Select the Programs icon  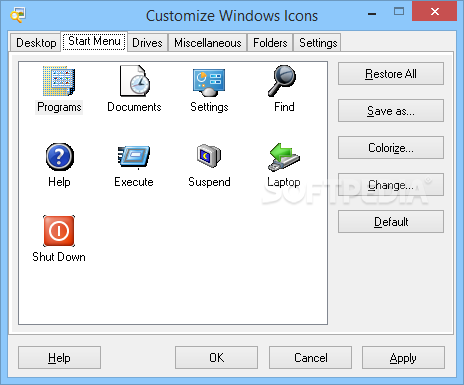[59, 81]
